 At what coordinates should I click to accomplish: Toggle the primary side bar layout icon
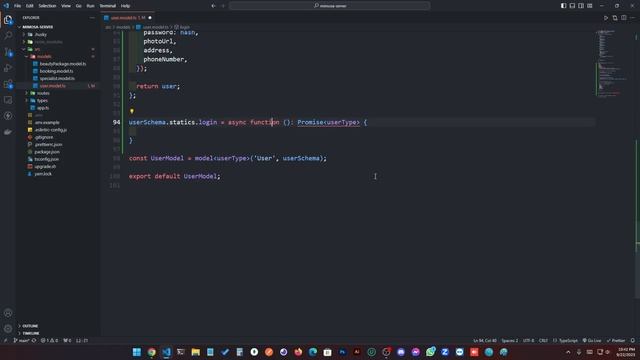coord(563,6)
